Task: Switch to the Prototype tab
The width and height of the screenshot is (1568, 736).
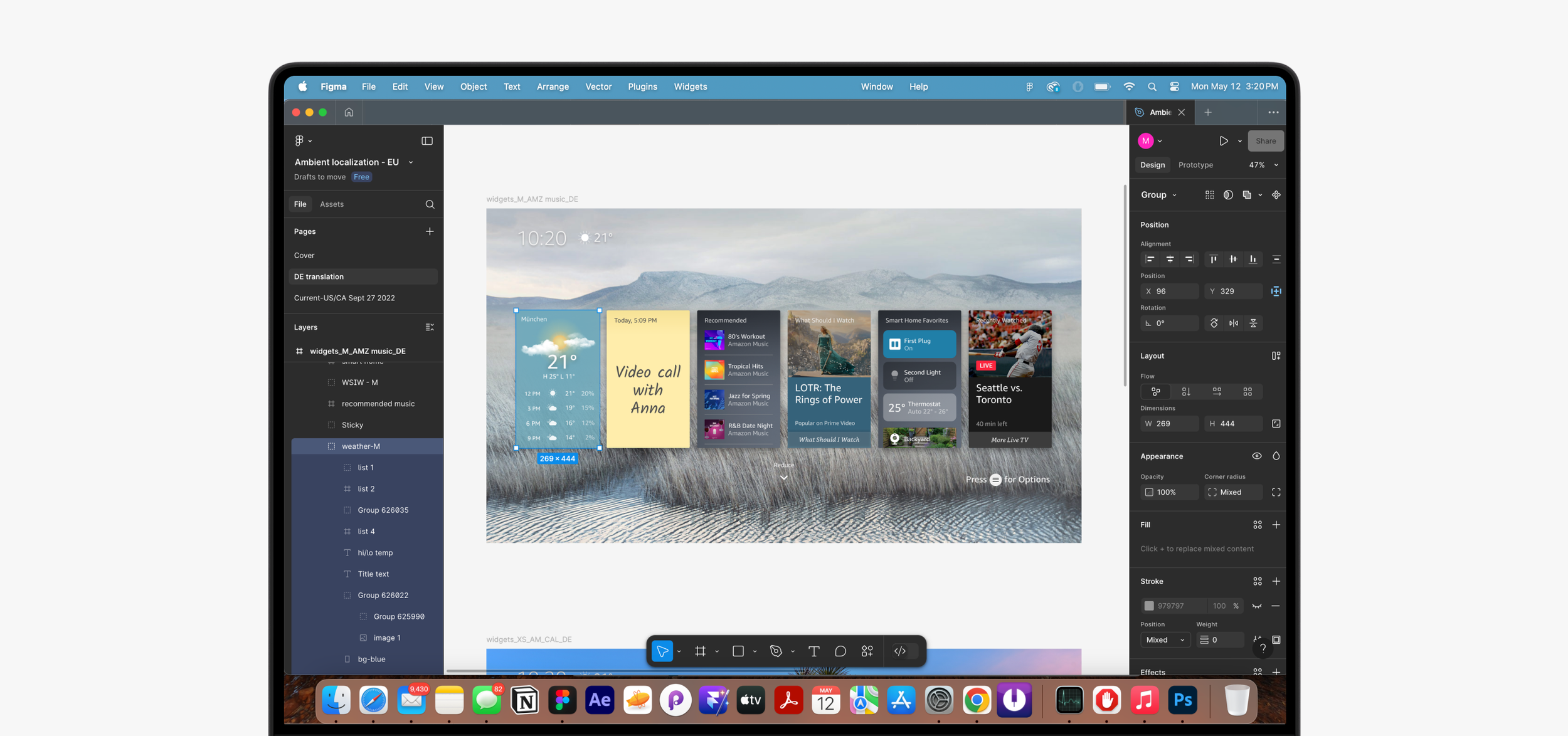Action: (x=1195, y=165)
